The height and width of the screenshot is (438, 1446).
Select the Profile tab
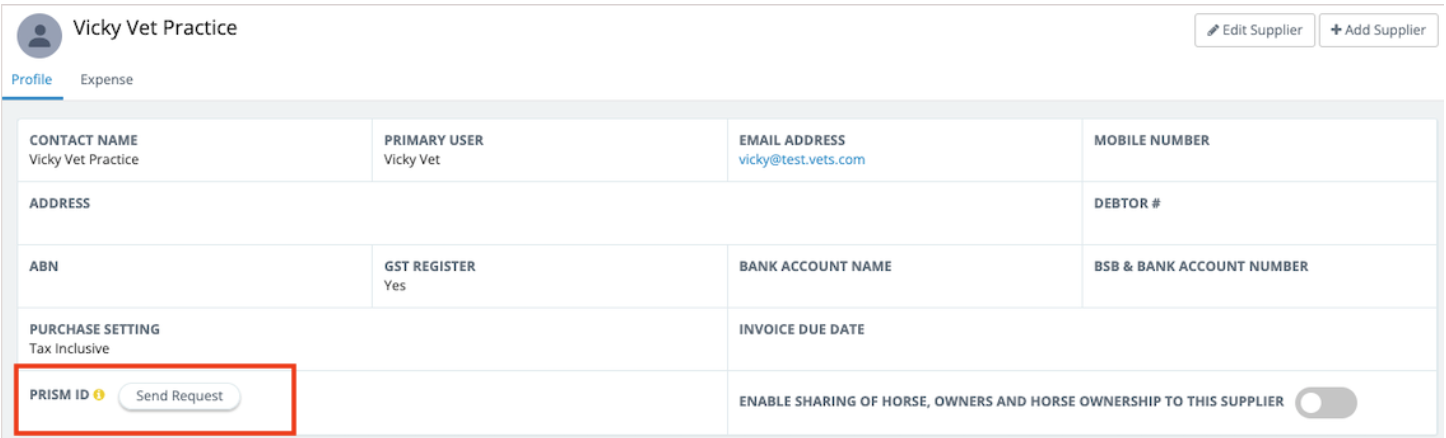(x=32, y=80)
